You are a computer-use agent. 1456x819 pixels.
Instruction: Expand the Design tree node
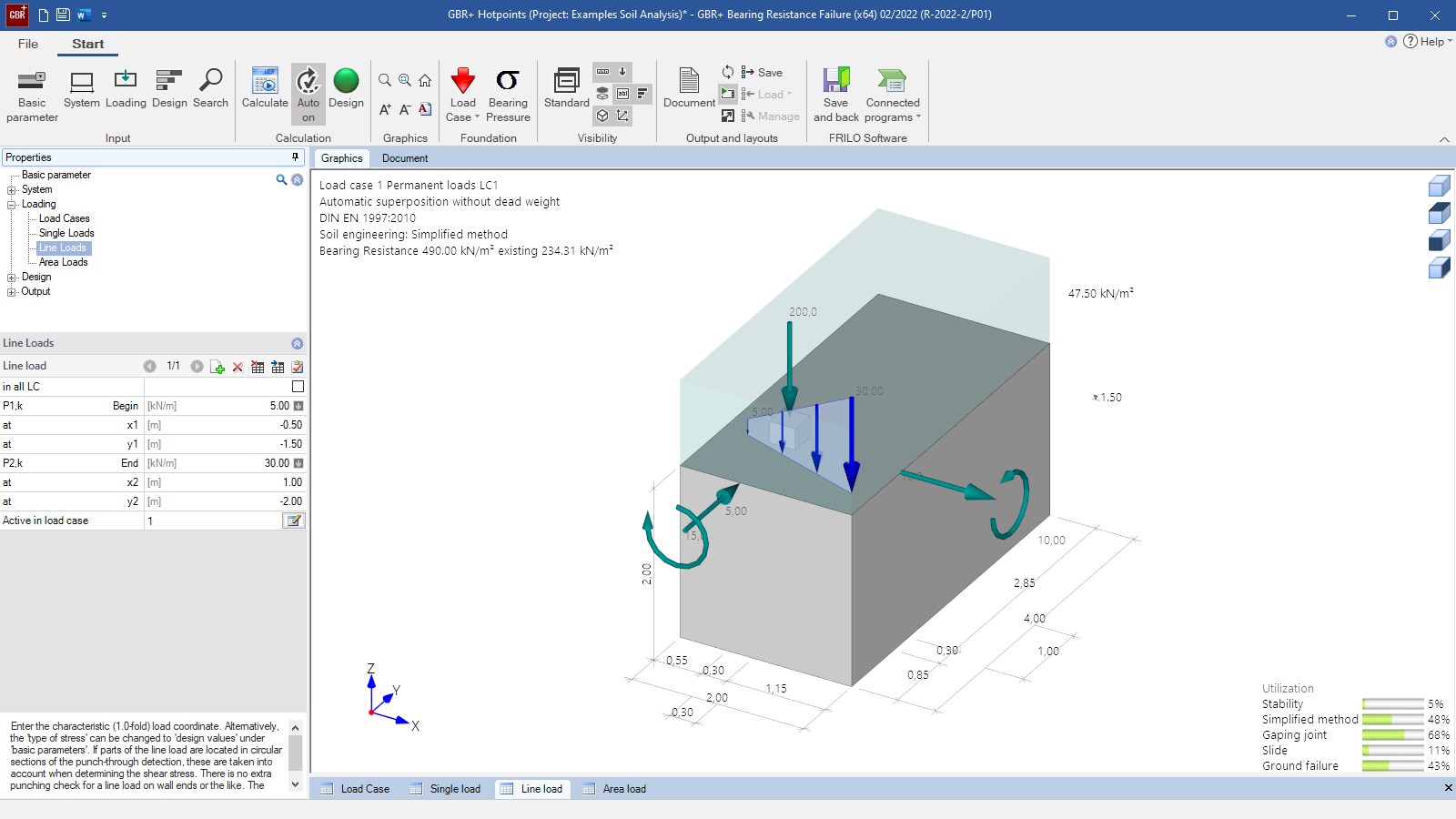[12, 278]
